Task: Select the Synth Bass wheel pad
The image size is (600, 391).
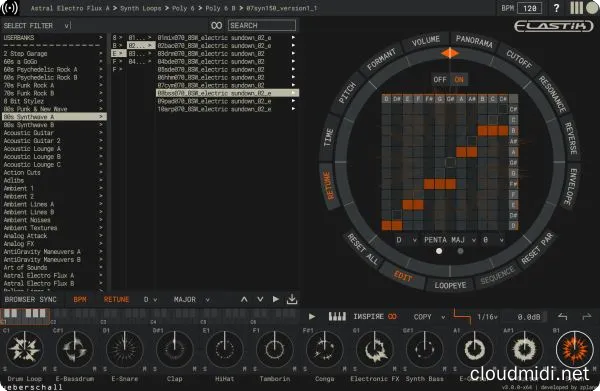Action: (x=424, y=350)
